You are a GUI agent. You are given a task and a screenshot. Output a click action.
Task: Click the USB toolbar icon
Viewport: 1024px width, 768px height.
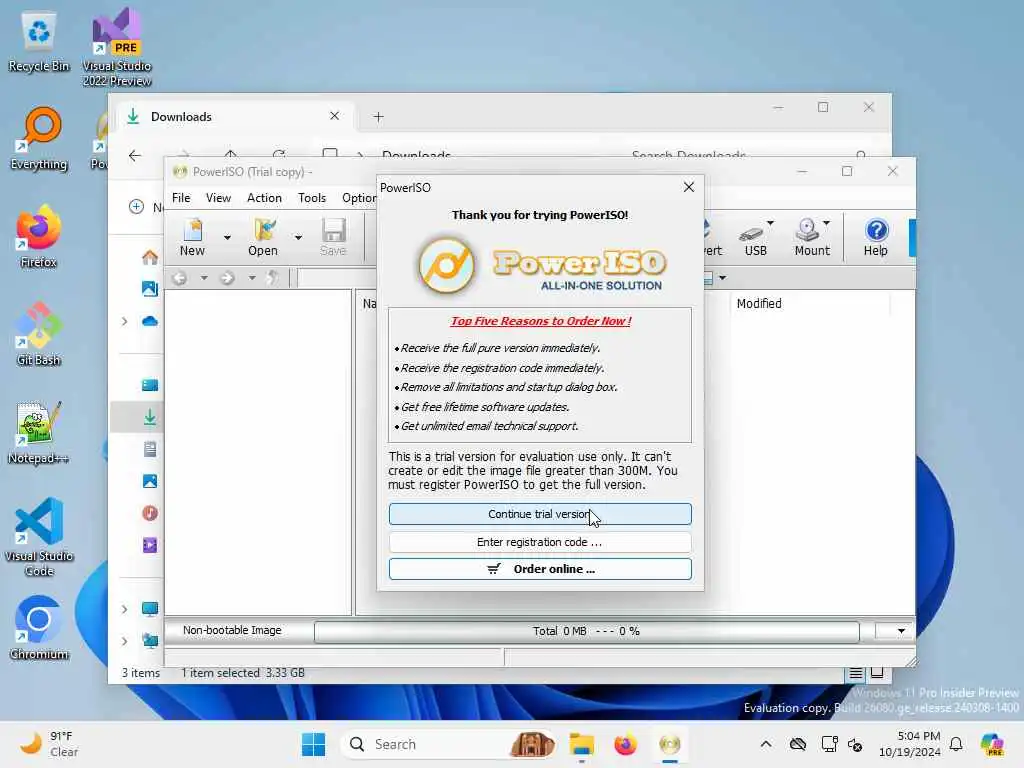755,237
